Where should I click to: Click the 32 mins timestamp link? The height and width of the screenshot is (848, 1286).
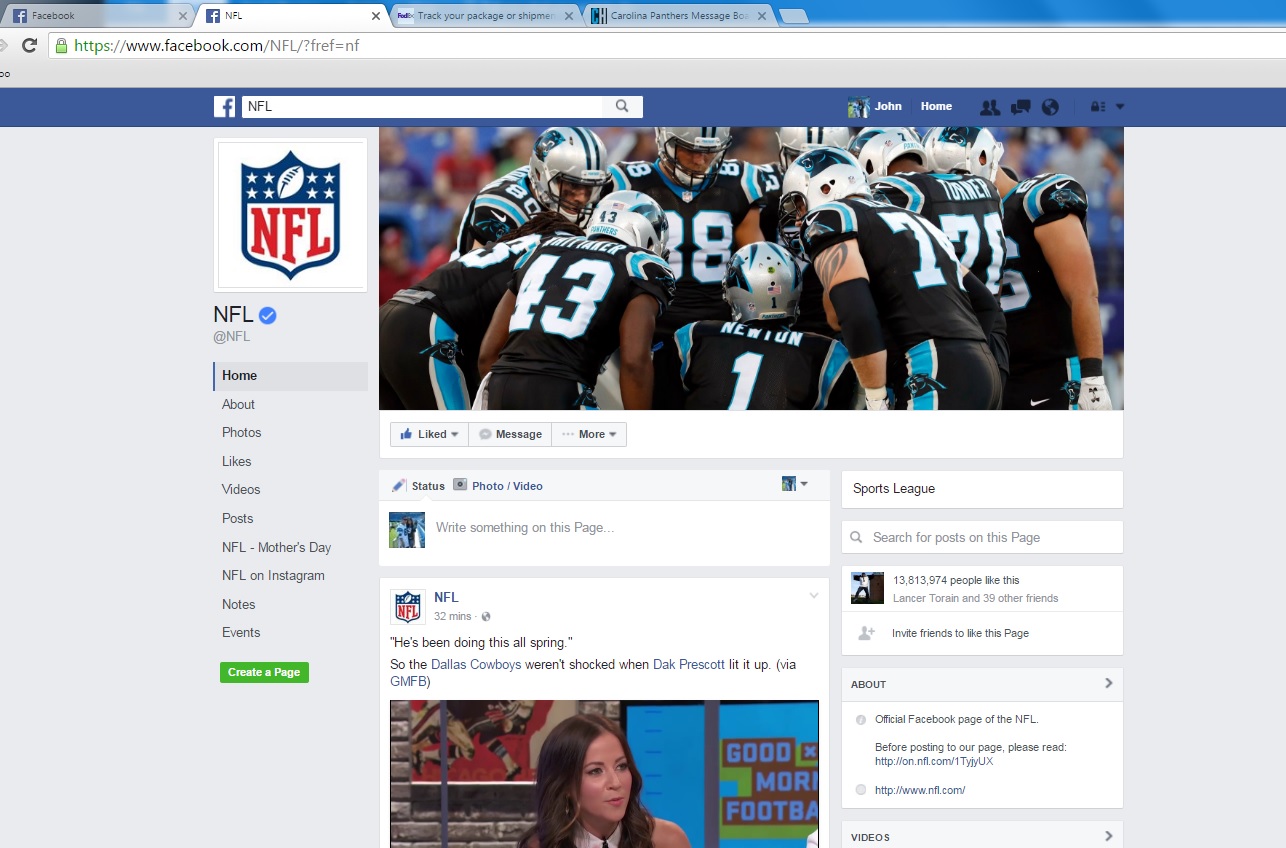point(453,617)
